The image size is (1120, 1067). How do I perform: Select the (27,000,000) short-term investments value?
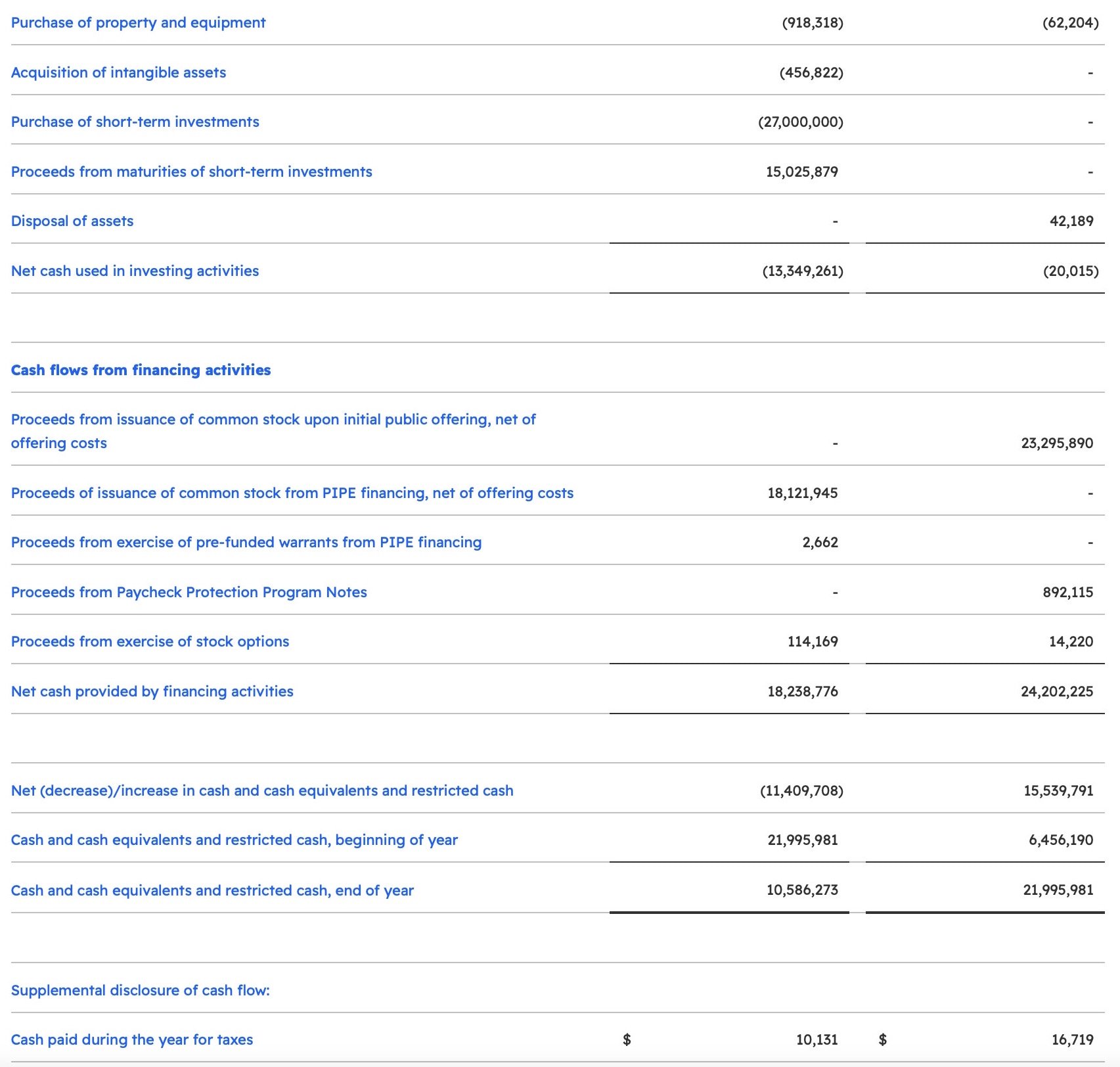coord(800,122)
